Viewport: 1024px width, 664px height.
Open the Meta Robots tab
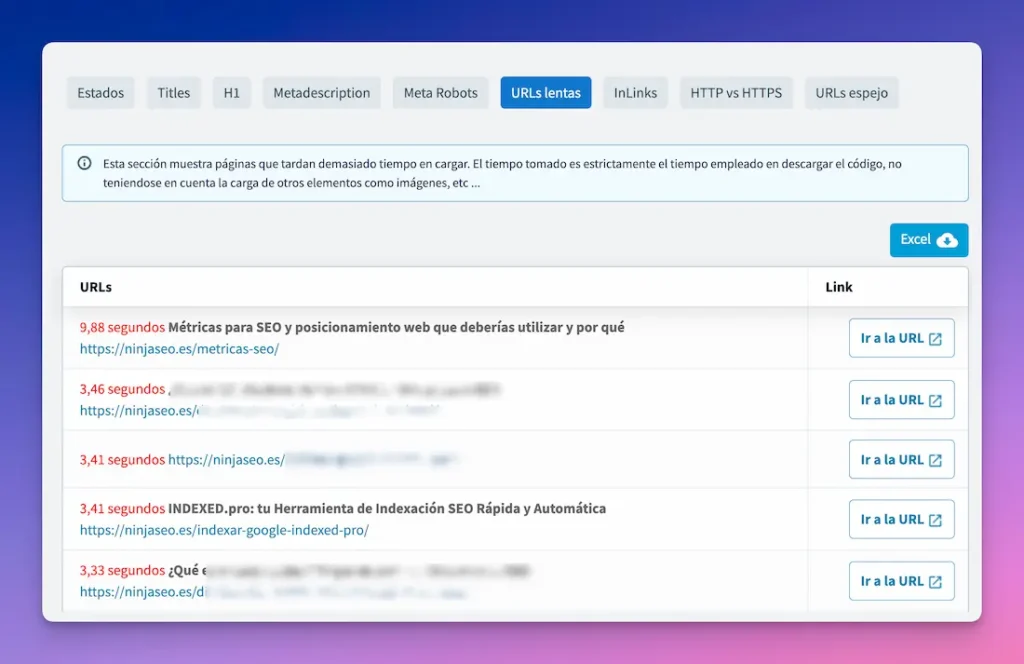coord(440,92)
